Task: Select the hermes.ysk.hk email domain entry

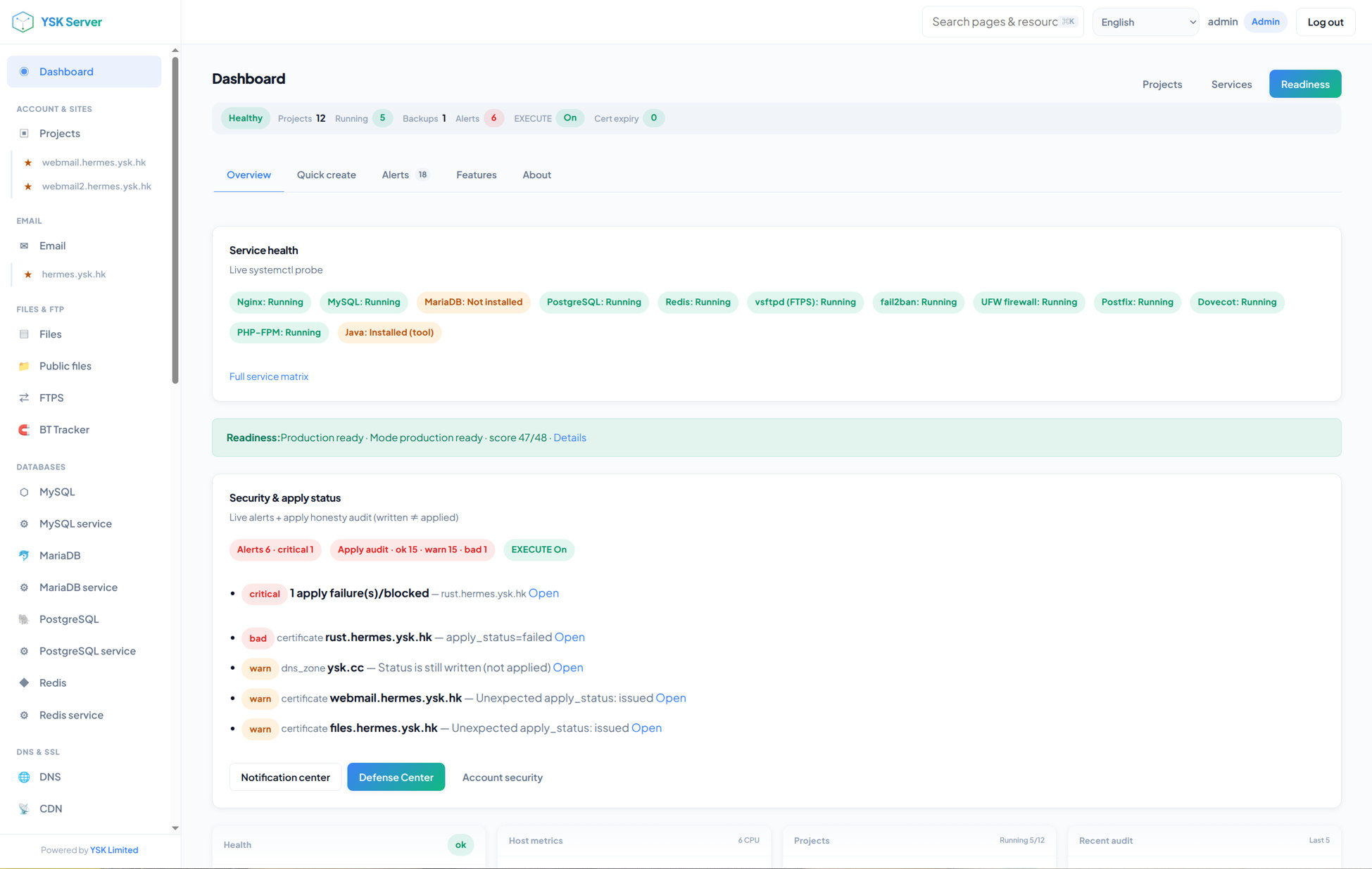Action: click(73, 274)
